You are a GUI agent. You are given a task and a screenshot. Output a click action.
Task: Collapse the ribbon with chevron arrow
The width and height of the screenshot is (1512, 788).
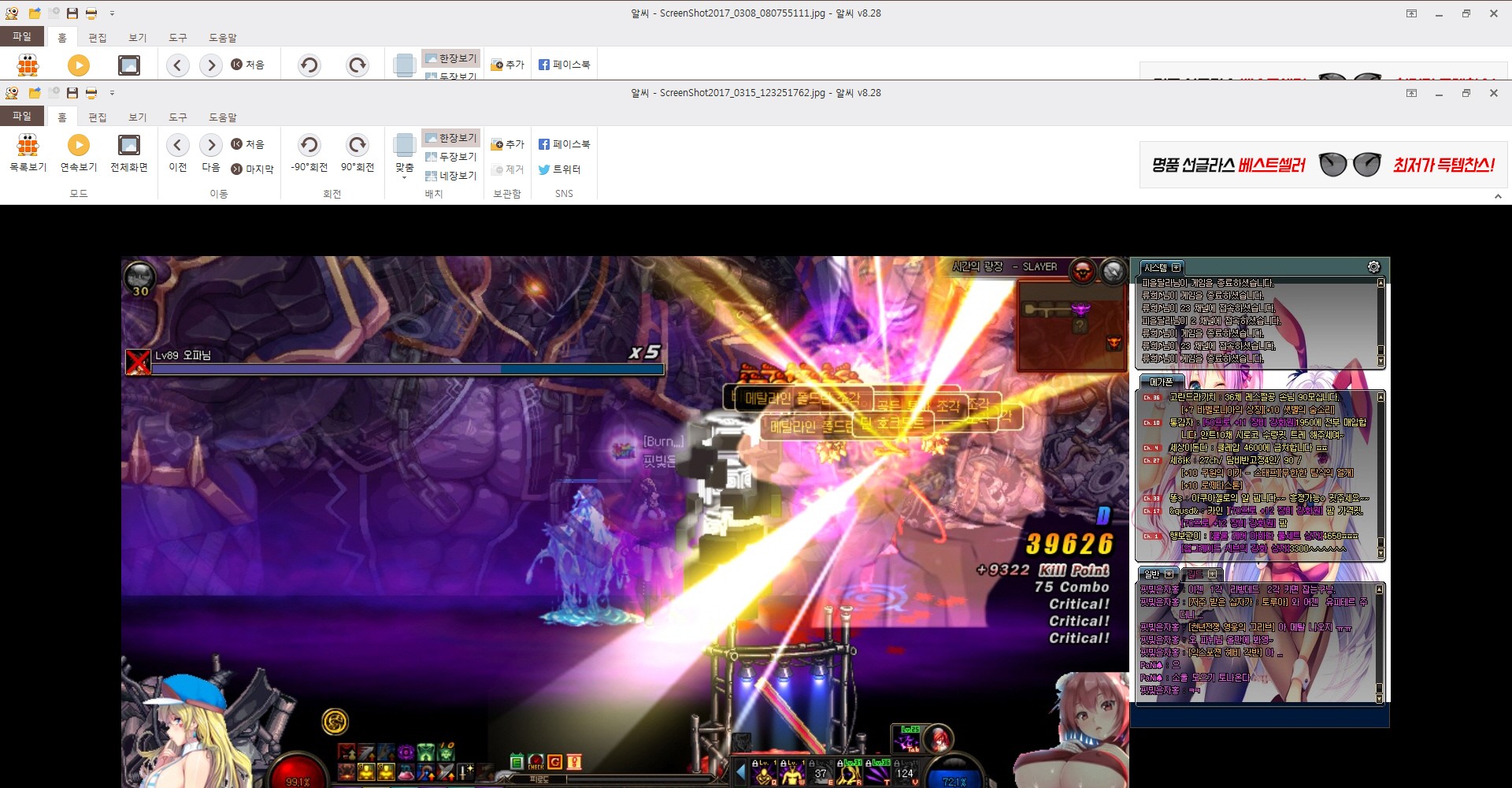[1498, 196]
